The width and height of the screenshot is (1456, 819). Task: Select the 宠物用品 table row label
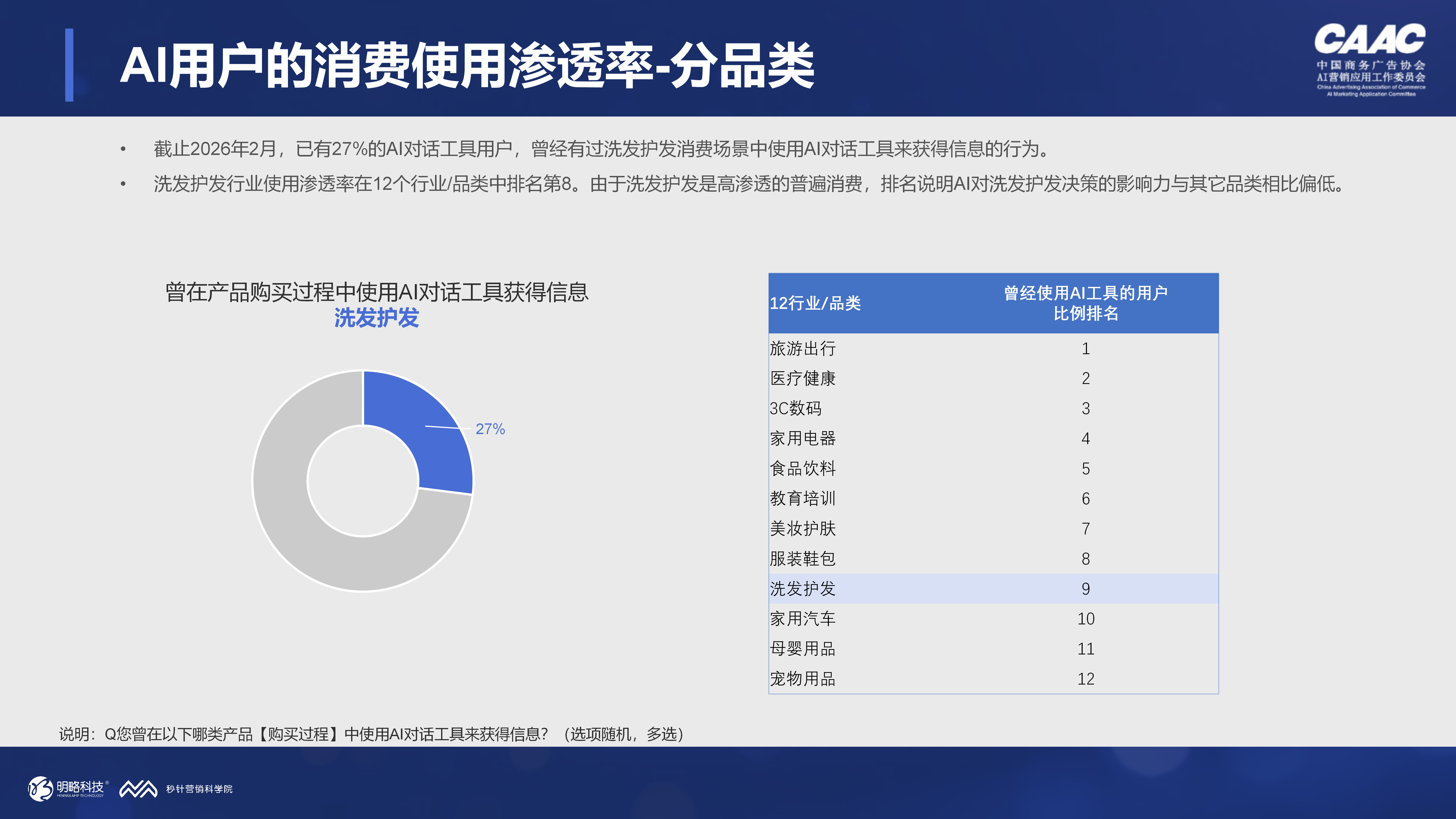click(803, 679)
